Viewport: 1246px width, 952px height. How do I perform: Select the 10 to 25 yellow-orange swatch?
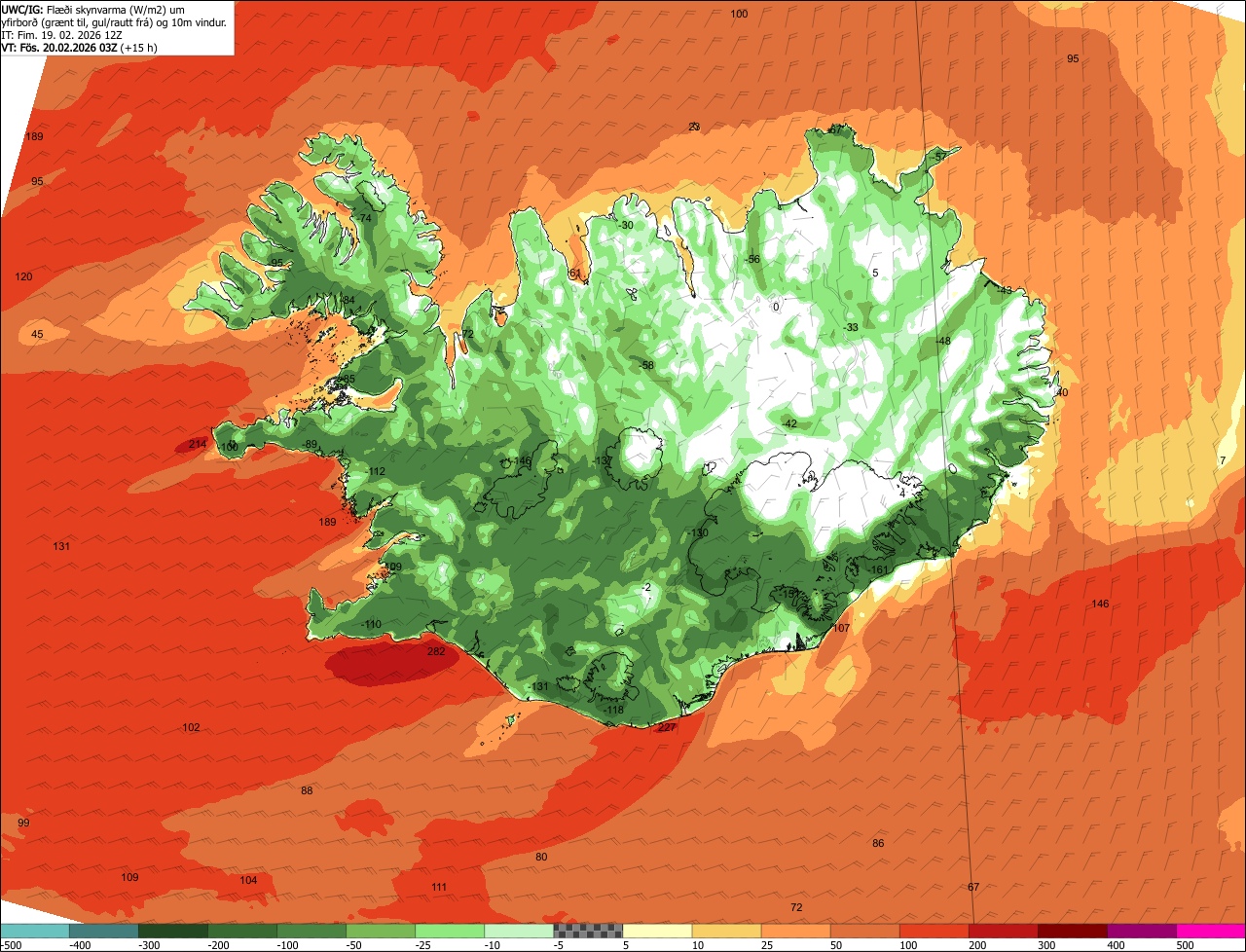coord(726,931)
